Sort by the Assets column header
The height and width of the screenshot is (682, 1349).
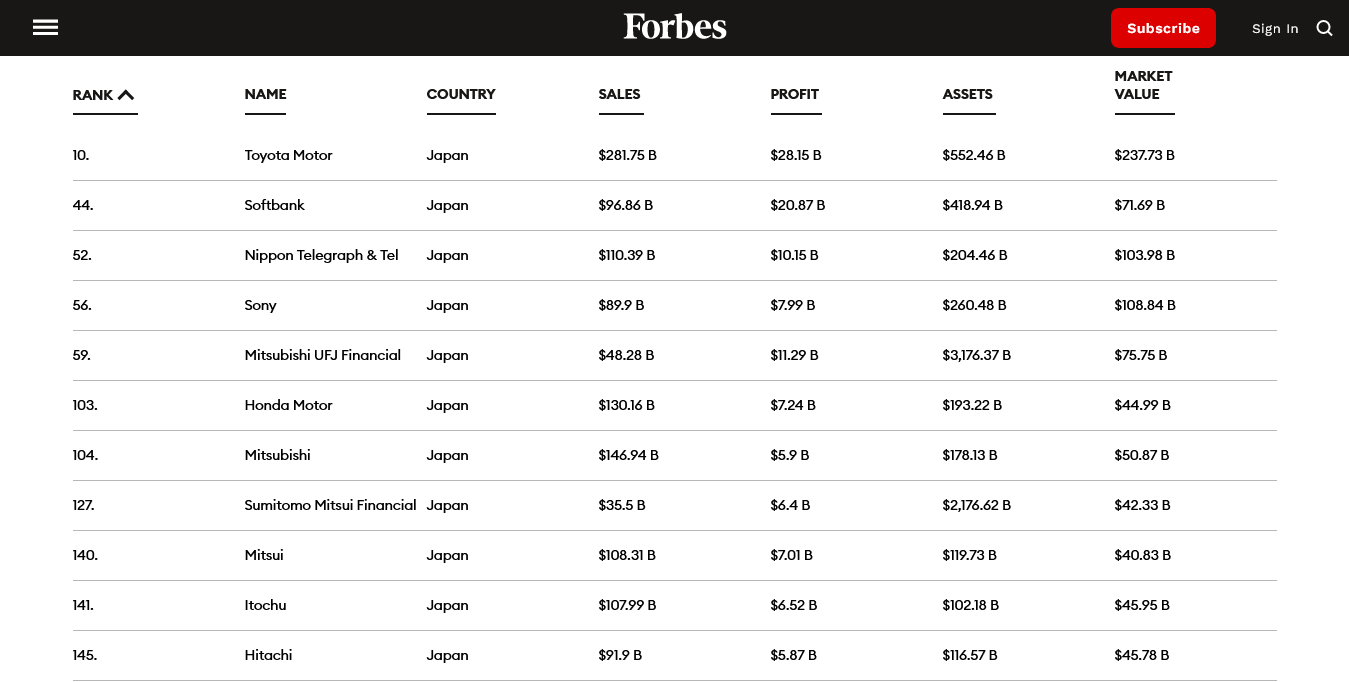click(967, 94)
